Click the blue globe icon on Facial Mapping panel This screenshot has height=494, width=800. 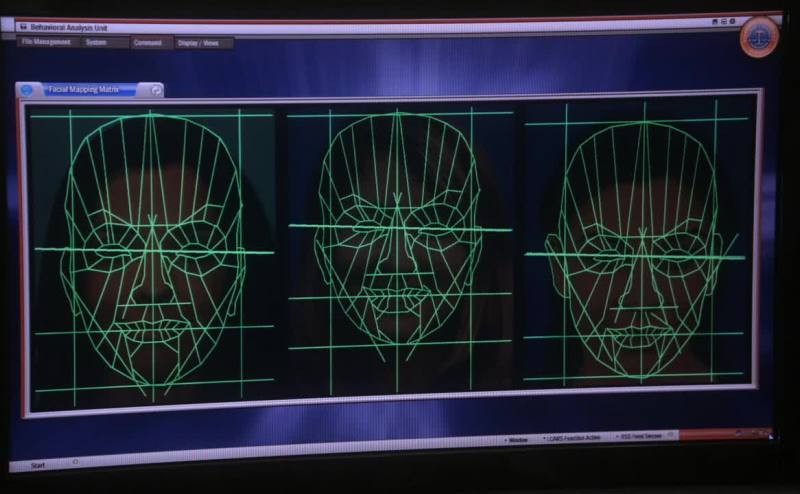click(x=27, y=90)
